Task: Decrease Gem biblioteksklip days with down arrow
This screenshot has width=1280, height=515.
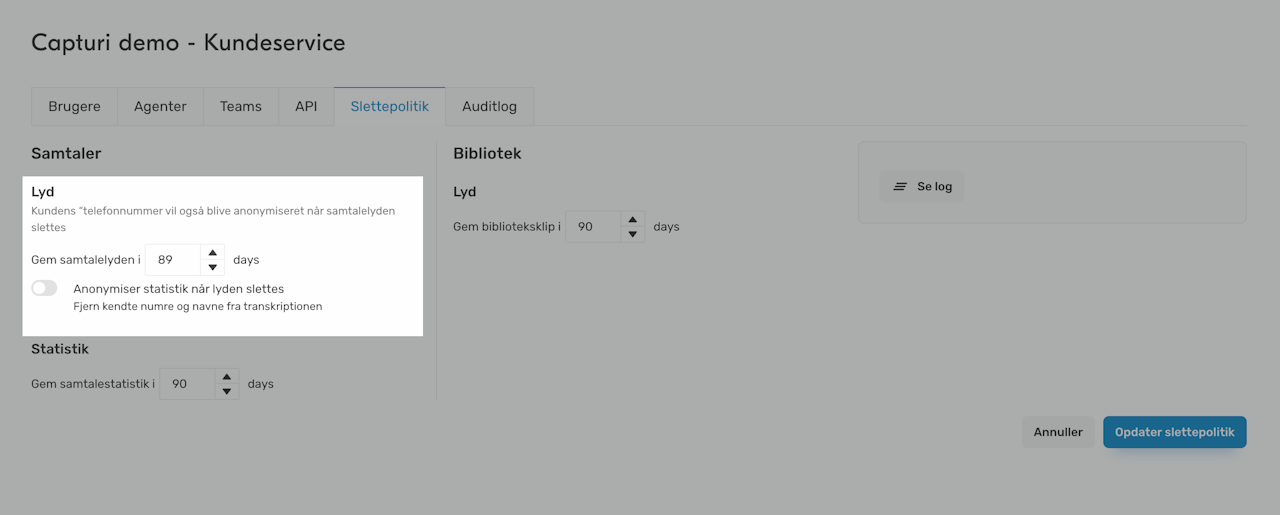Action: [x=632, y=234]
